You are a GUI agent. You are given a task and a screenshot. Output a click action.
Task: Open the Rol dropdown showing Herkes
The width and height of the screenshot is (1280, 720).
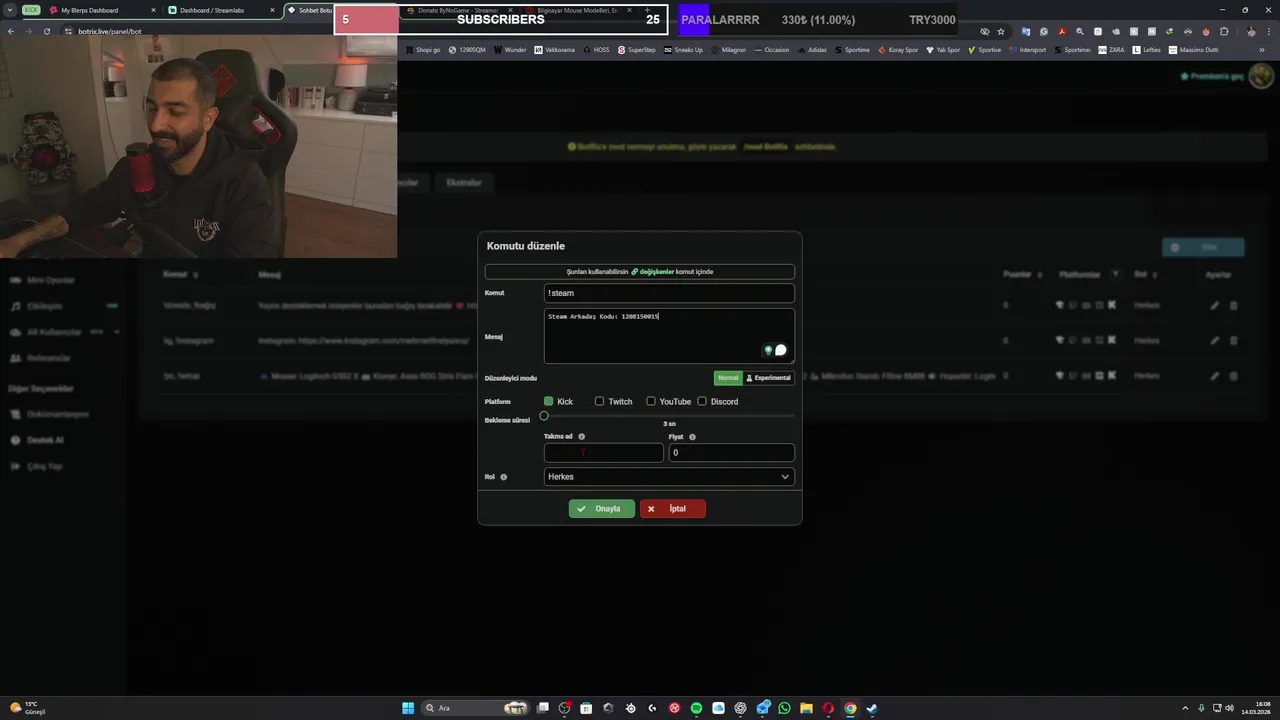click(x=669, y=477)
